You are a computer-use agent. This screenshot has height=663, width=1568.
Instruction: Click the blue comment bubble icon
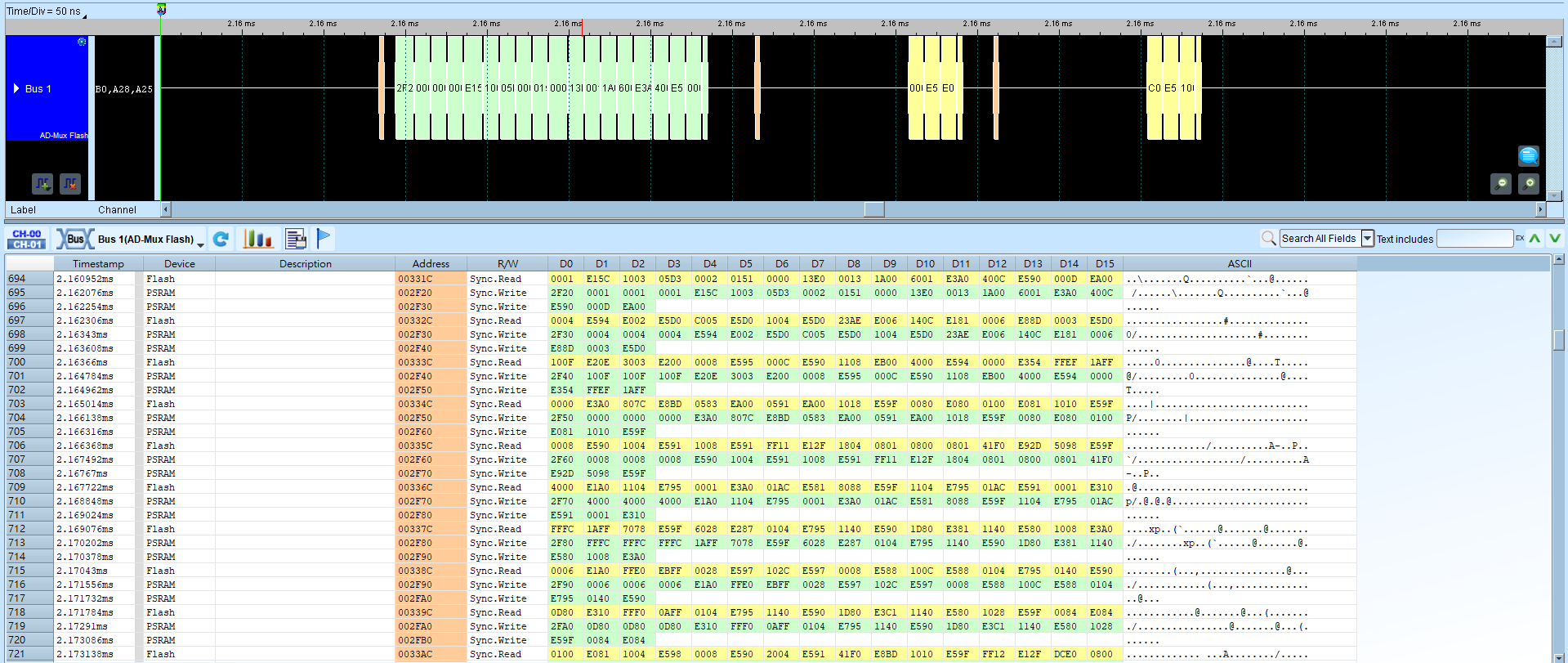(1528, 155)
